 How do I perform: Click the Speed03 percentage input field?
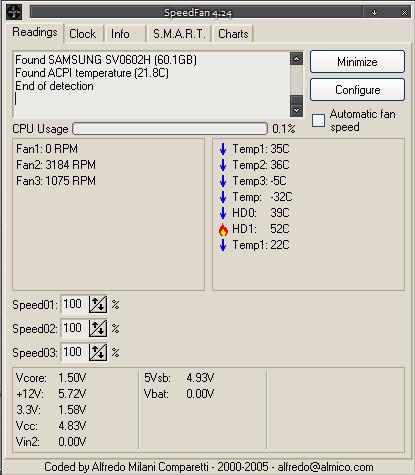75,352
